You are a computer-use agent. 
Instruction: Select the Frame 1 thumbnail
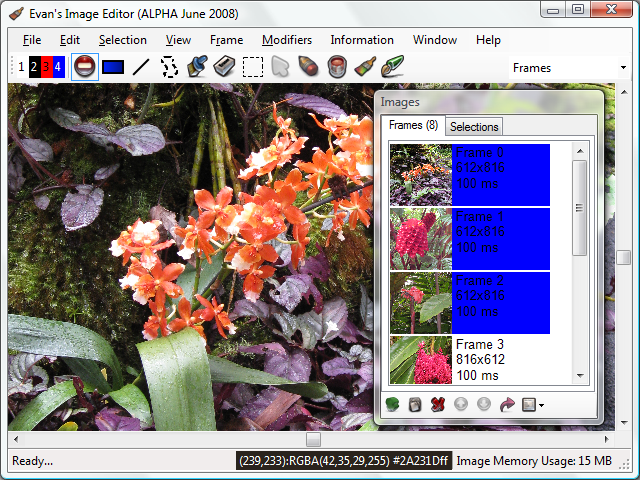click(421, 239)
